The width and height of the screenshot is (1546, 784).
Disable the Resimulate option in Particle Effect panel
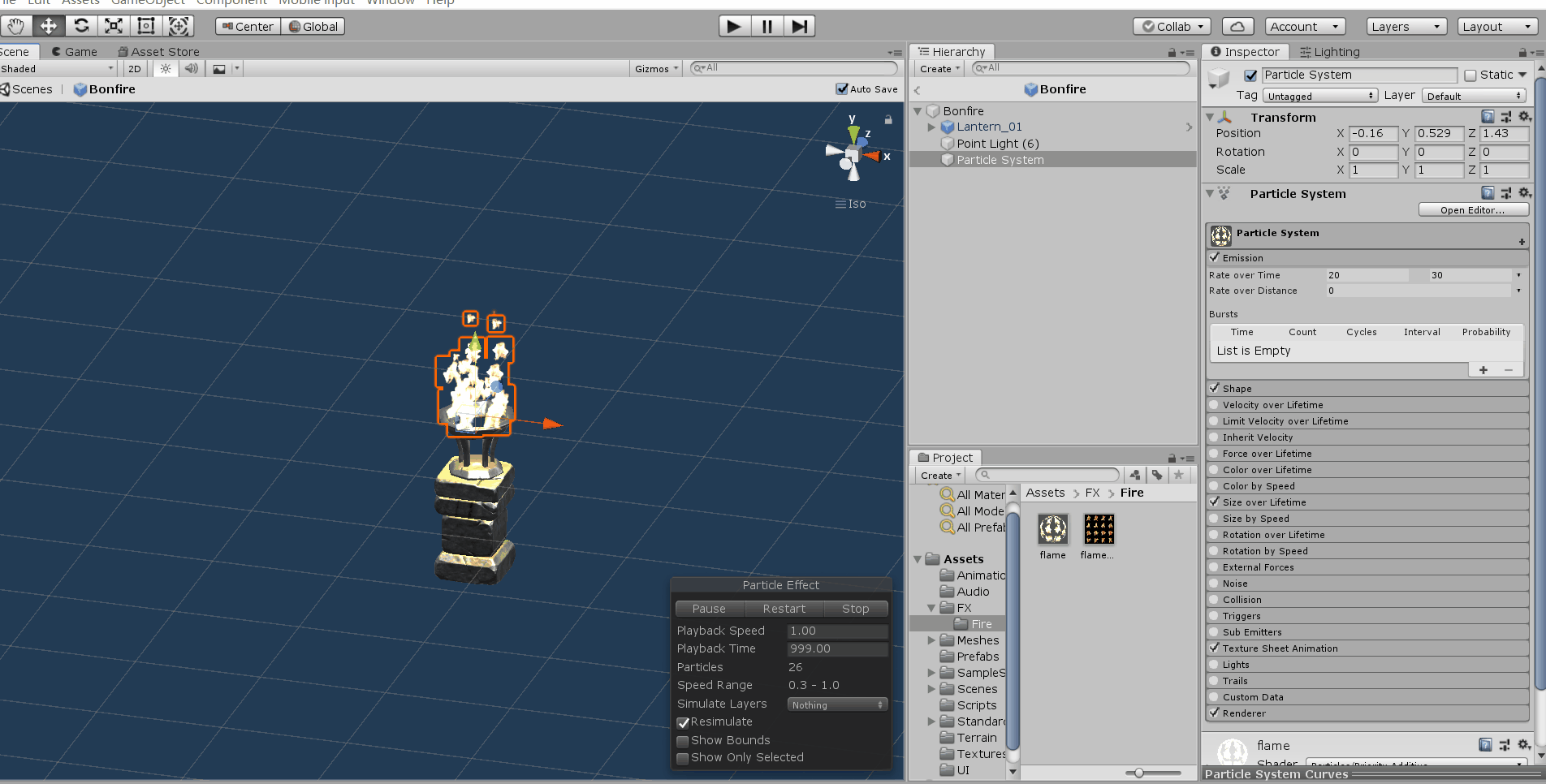[683, 722]
